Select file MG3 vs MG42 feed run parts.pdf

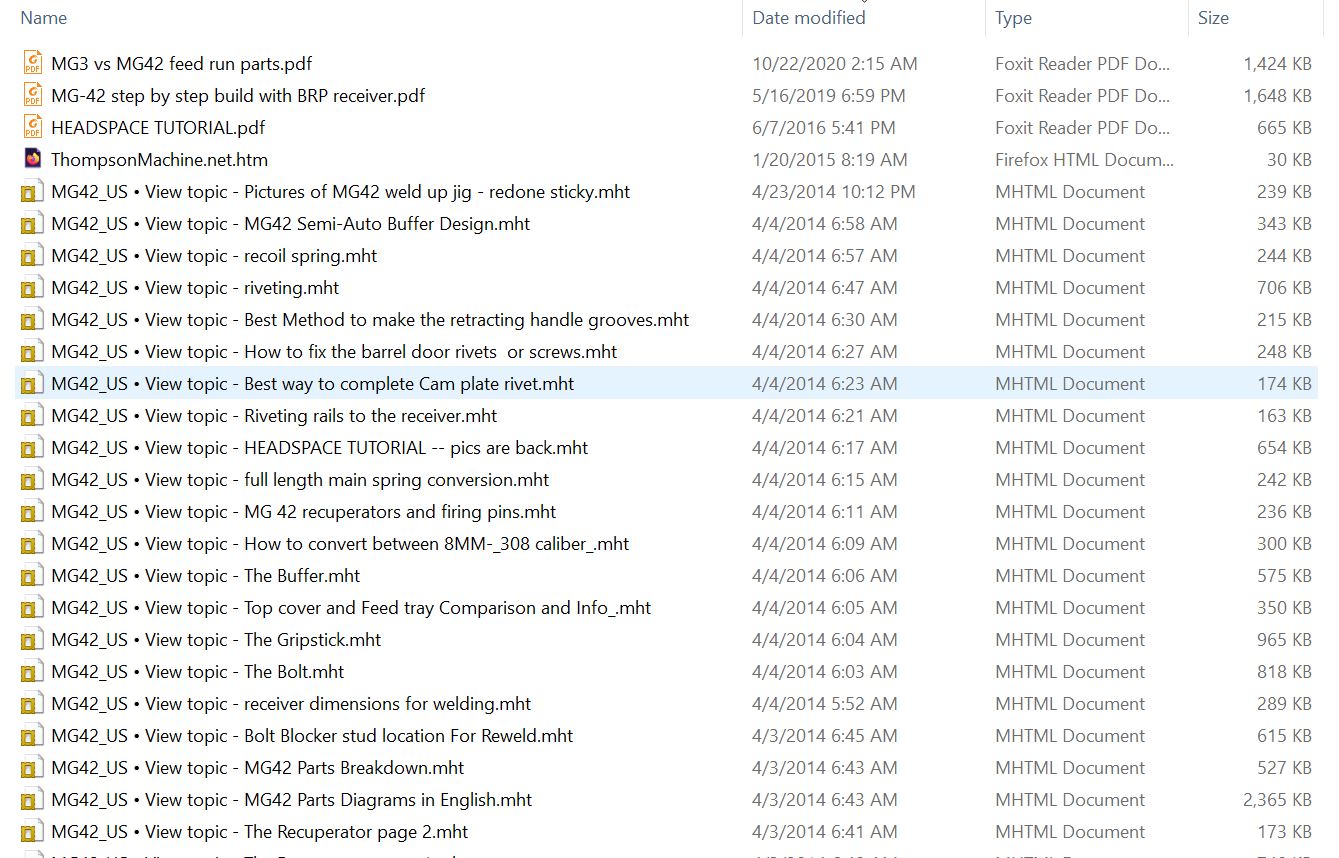click(x=182, y=63)
